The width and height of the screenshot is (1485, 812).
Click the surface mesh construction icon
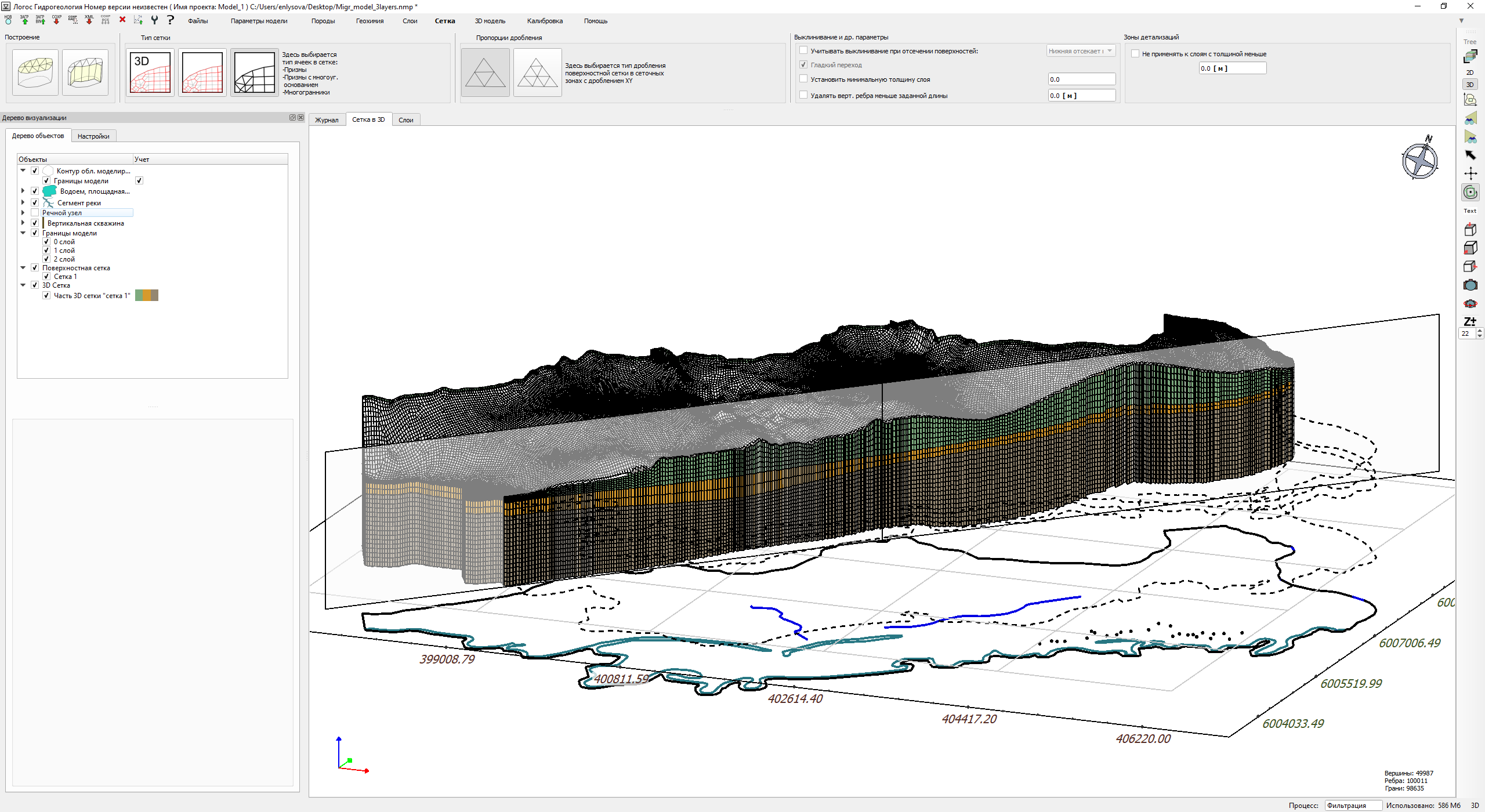[35, 72]
